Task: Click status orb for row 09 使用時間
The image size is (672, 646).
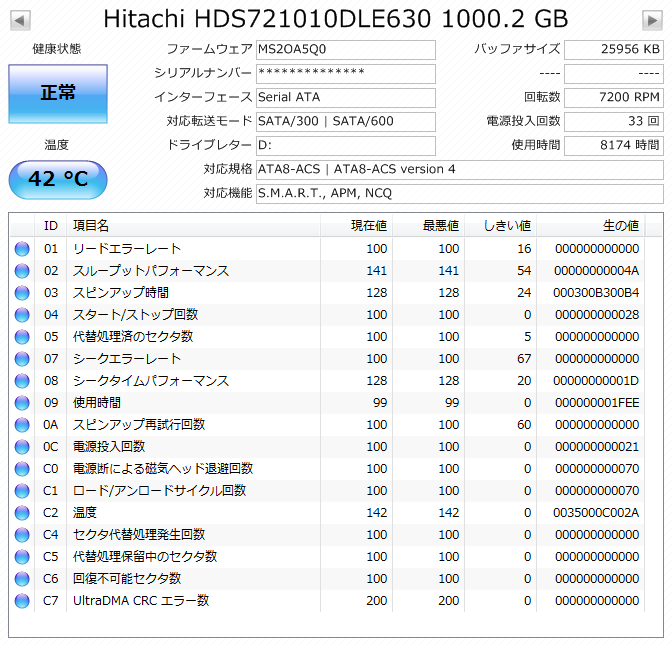Action: pyautogui.click(x=22, y=403)
